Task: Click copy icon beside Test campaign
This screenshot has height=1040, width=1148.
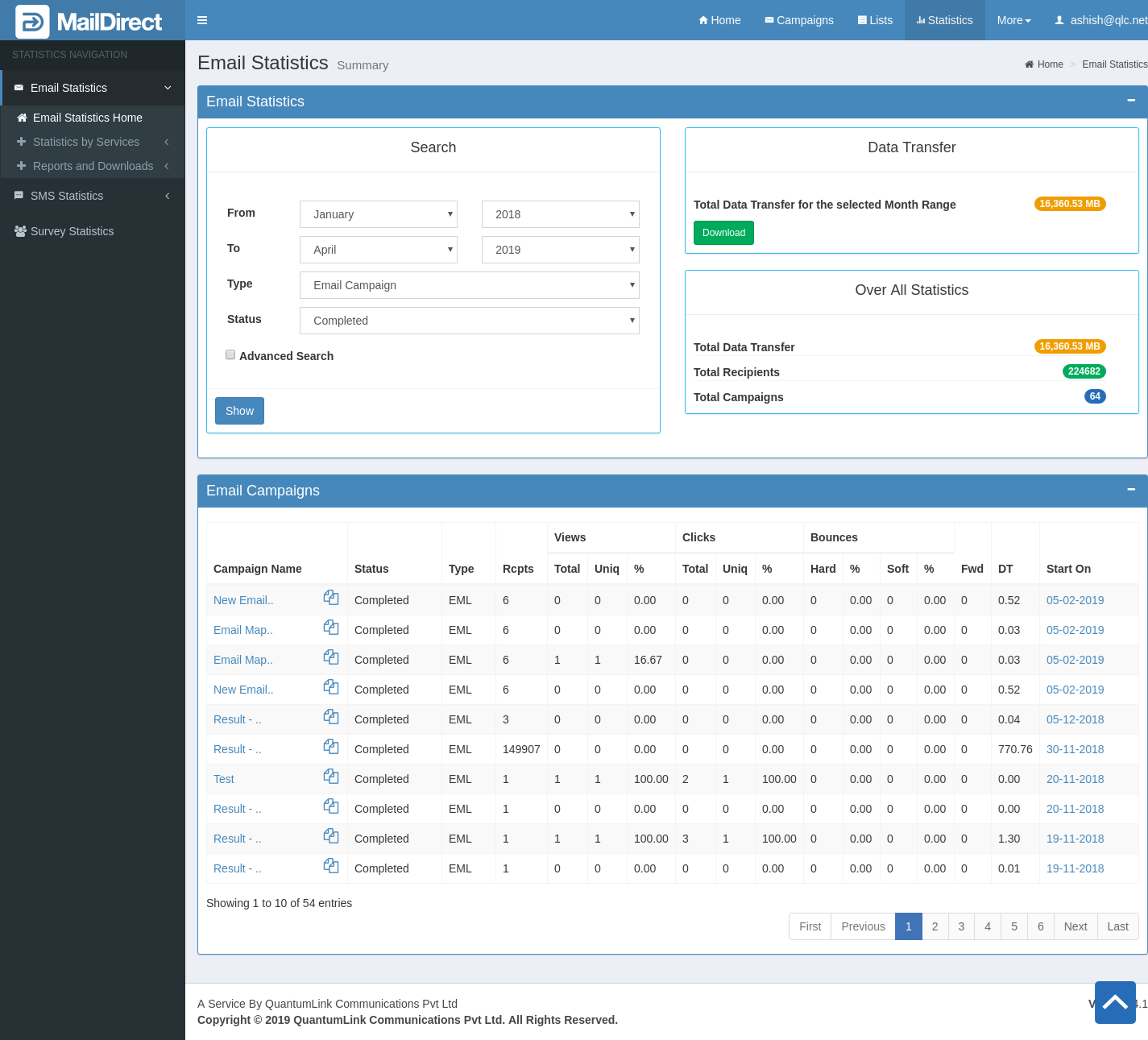Action: point(331,777)
